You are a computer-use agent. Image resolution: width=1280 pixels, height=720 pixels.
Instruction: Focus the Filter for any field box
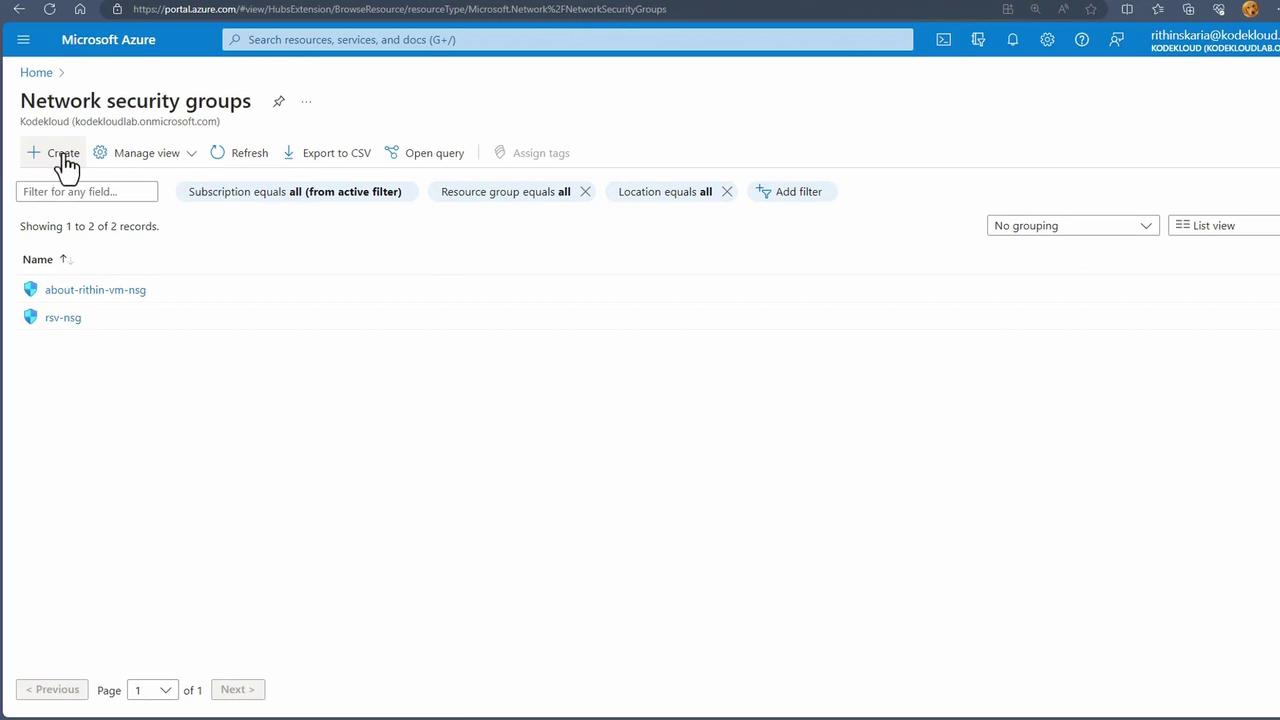pos(87,192)
